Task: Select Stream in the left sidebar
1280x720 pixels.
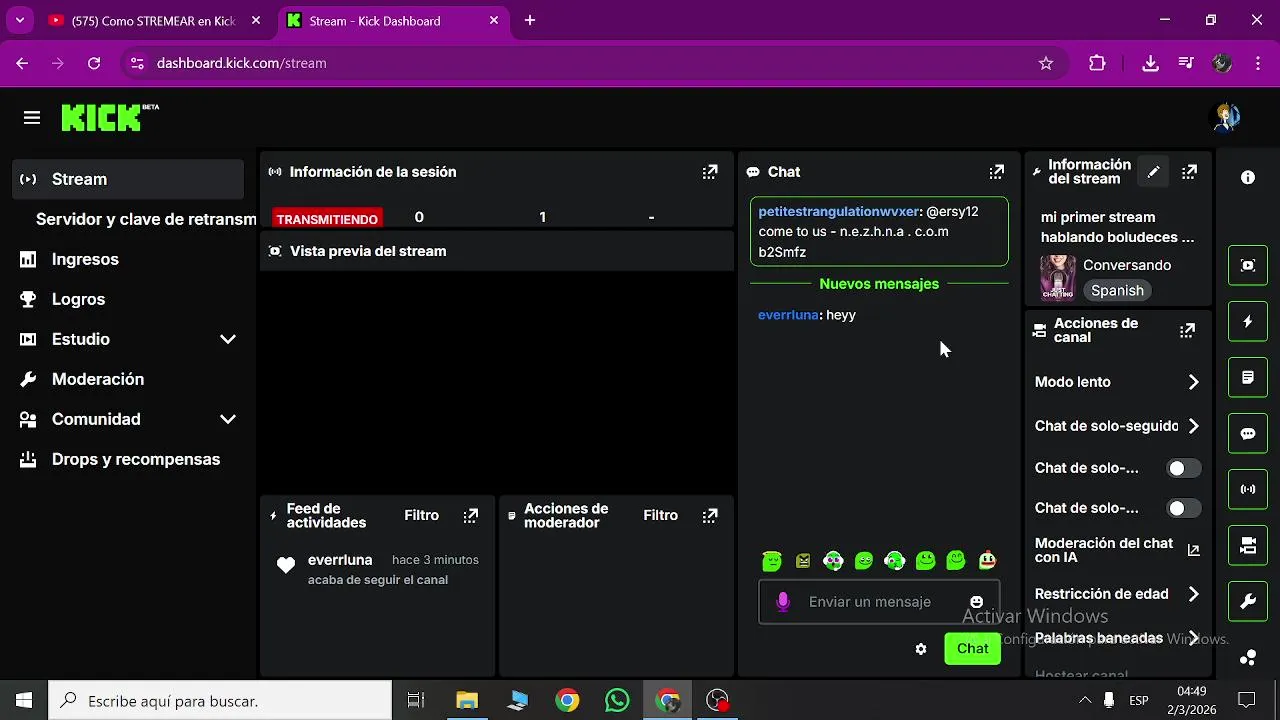Action: (128, 179)
